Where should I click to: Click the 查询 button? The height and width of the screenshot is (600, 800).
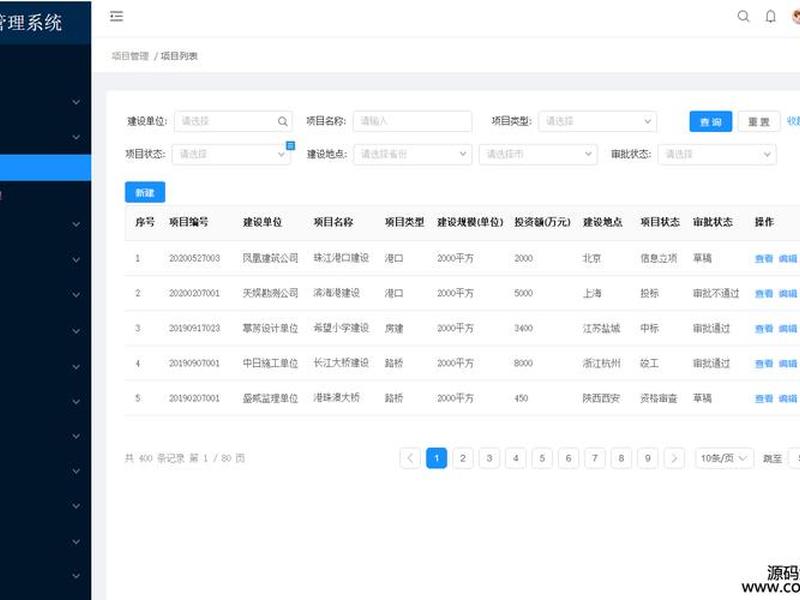[x=710, y=121]
